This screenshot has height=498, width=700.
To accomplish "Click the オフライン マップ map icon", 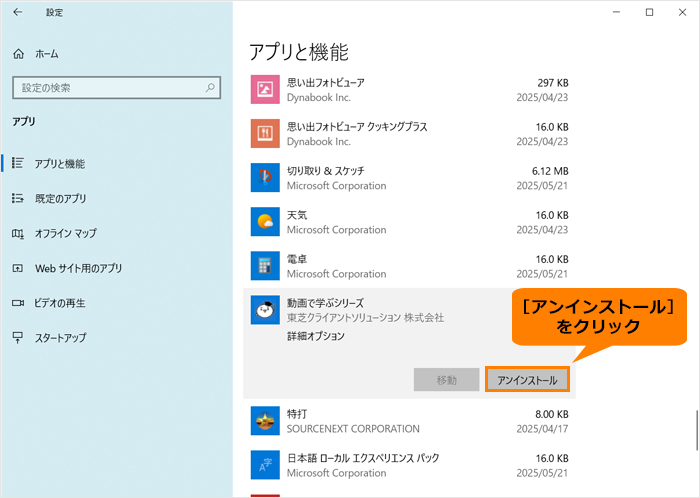I will 18,233.
